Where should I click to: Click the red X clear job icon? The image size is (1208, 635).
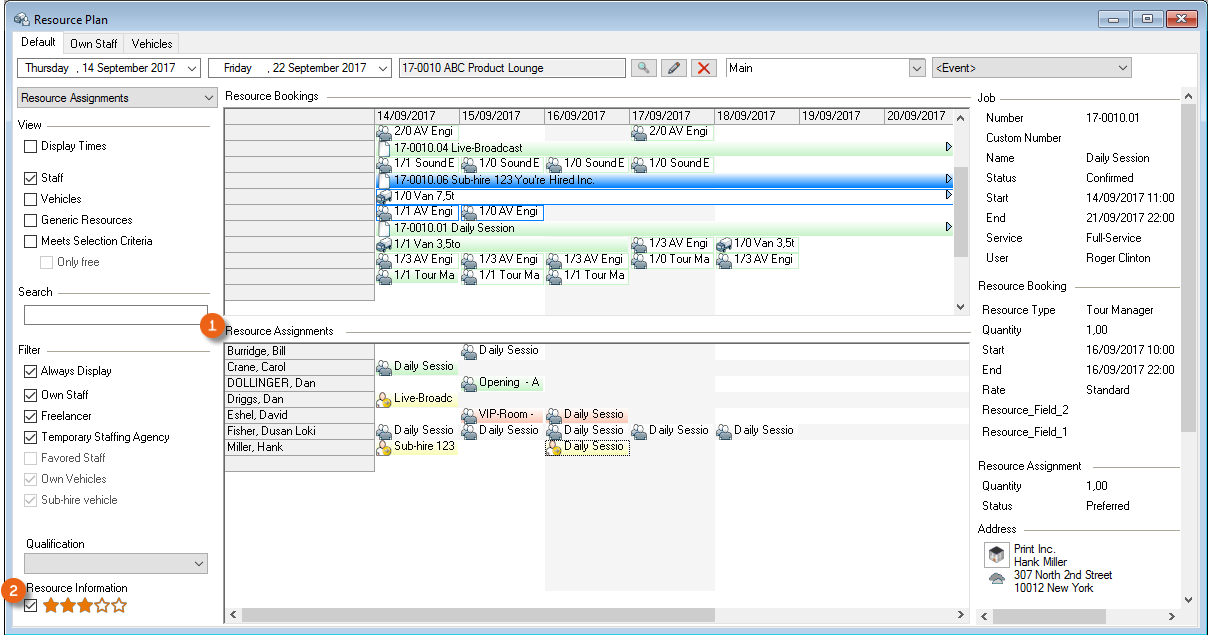pyautogui.click(x=704, y=68)
